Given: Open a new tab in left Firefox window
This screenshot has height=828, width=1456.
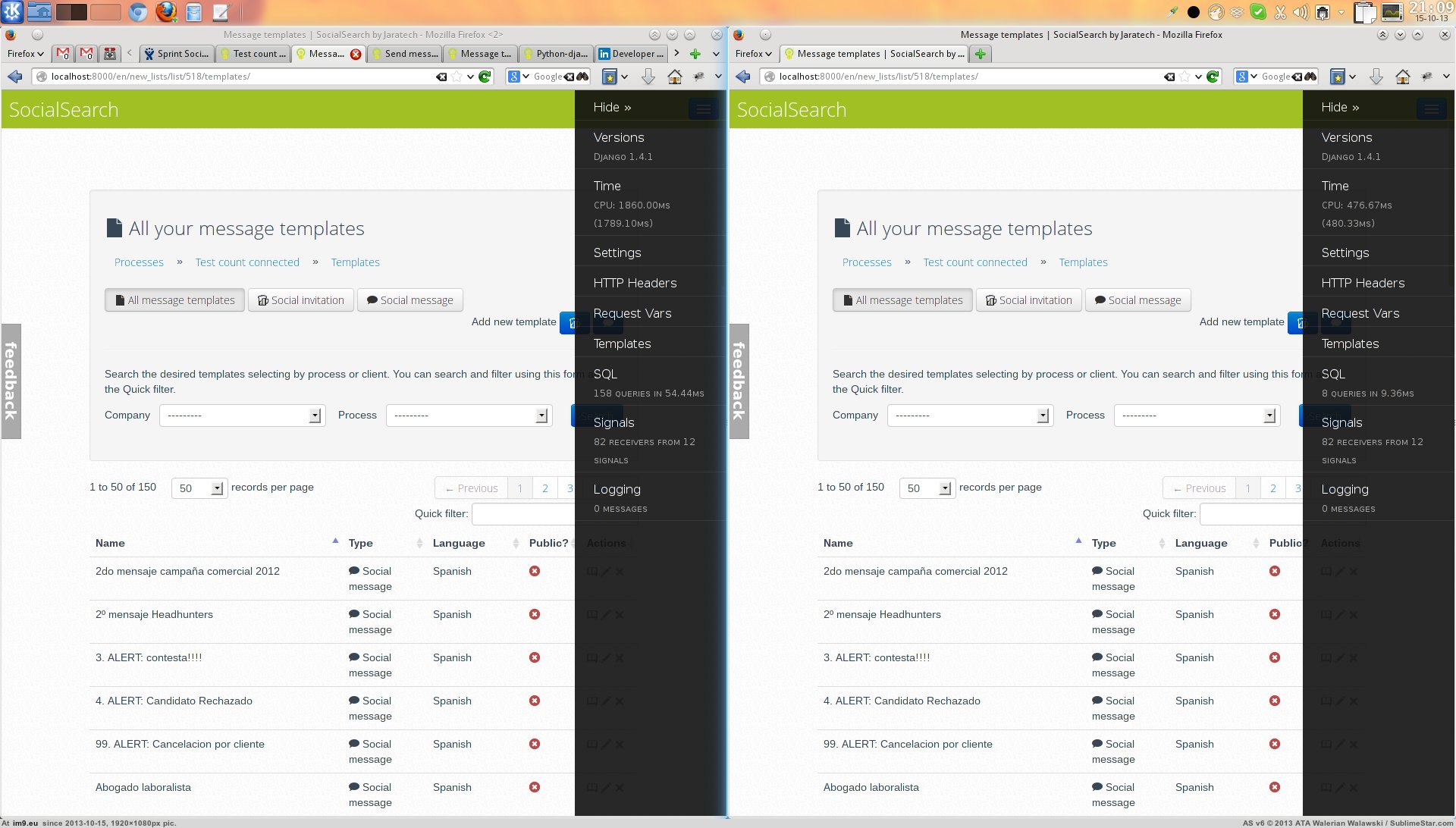Looking at the screenshot, I should [695, 54].
